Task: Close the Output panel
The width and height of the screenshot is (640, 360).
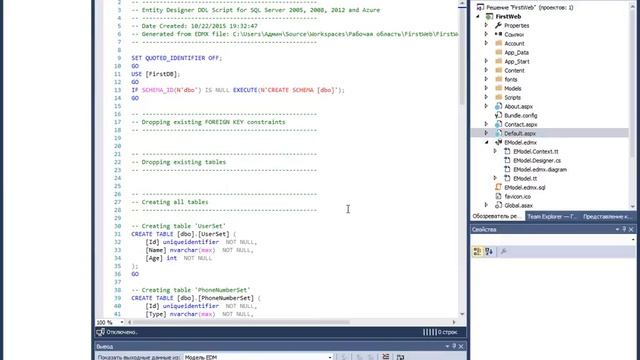Action: pyautogui.click(x=461, y=346)
